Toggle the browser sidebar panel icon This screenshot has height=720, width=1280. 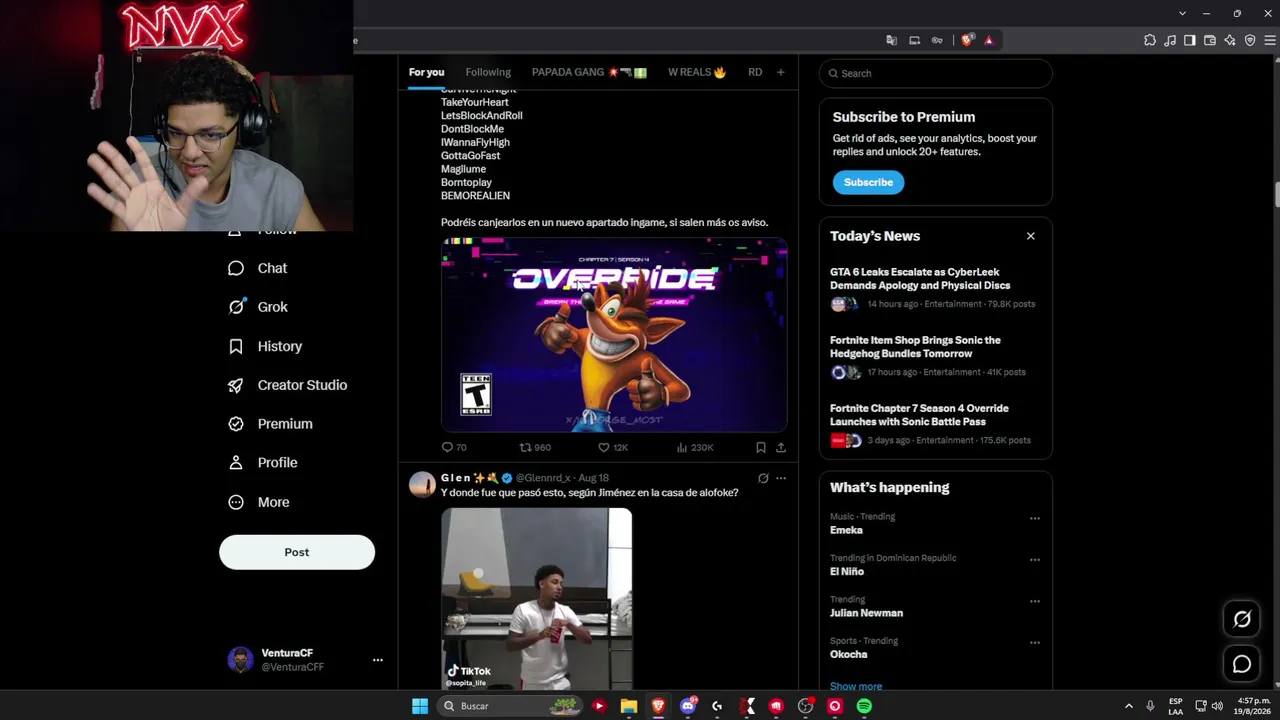1190,40
